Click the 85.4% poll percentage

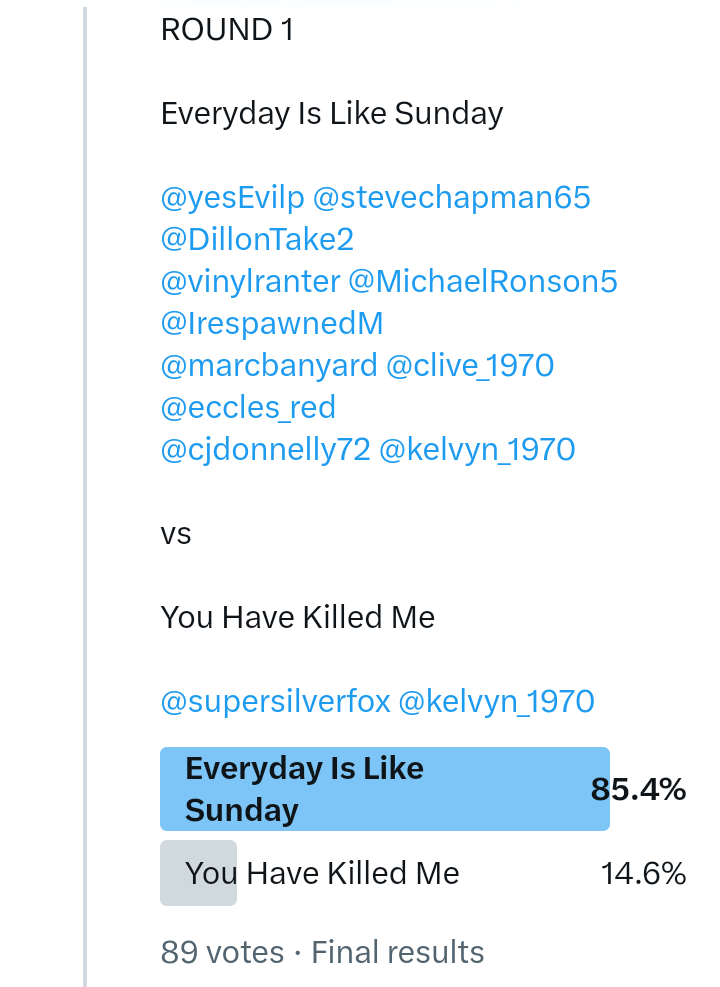(638, 790)
